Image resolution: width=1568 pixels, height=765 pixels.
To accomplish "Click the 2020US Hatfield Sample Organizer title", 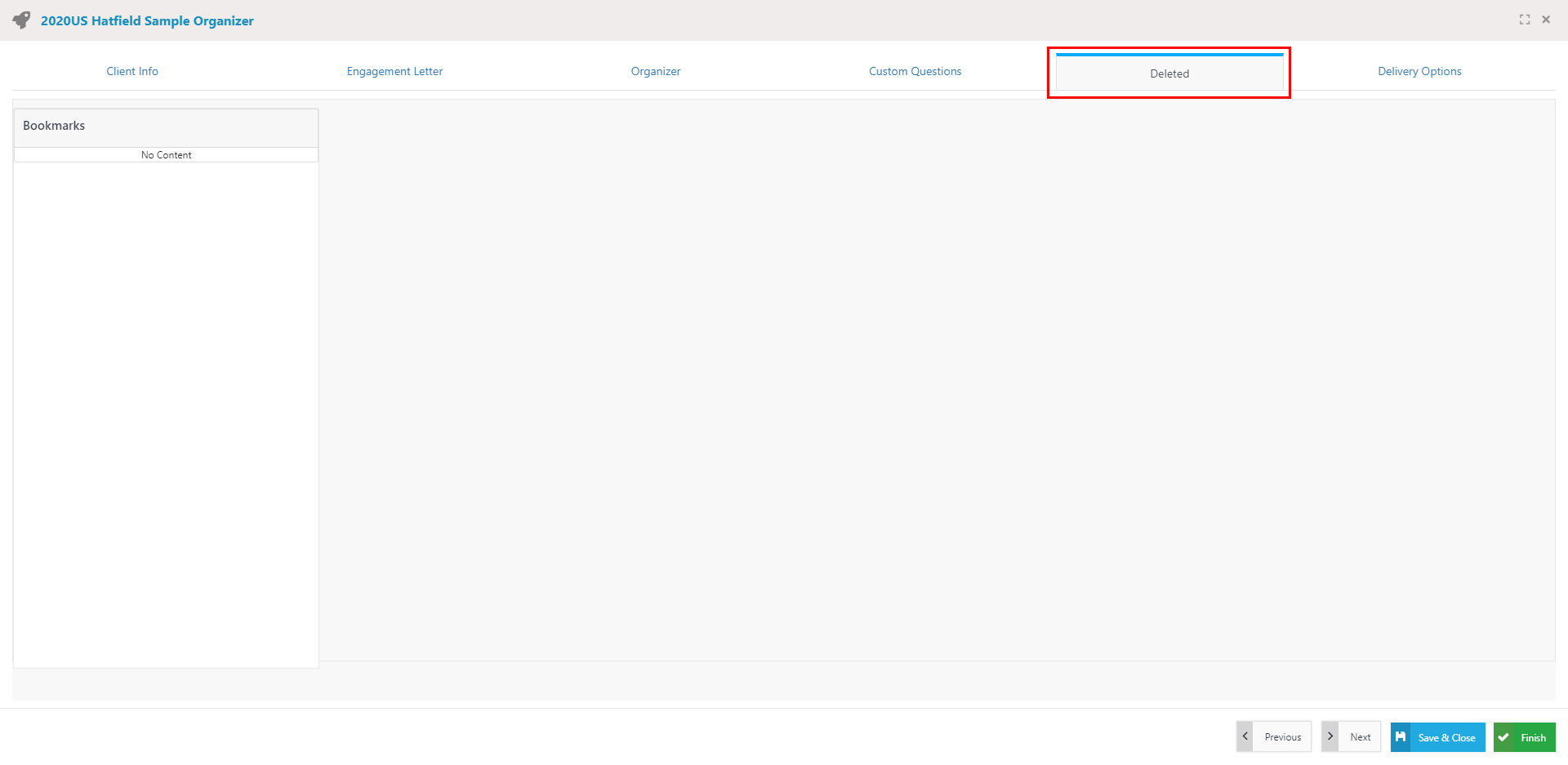I will (x=147, y=20).
